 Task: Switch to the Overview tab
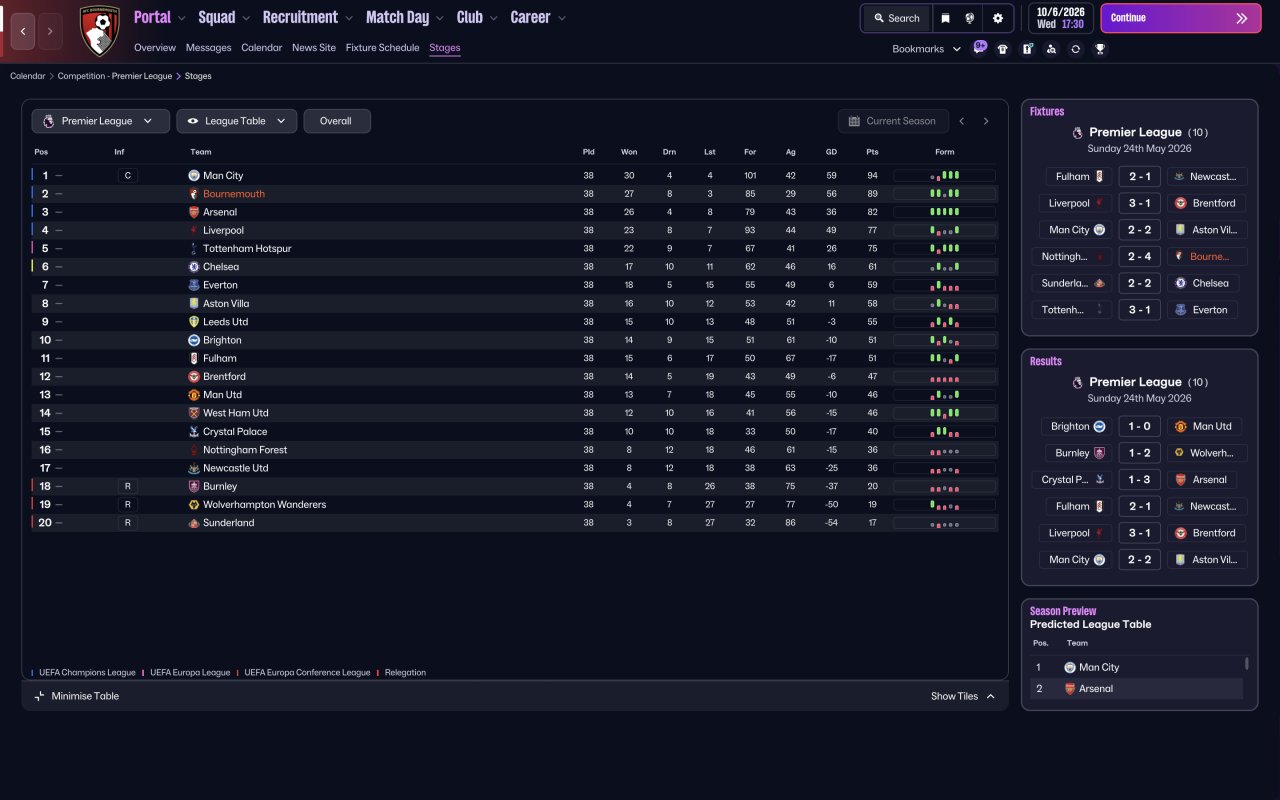[155, 48]
